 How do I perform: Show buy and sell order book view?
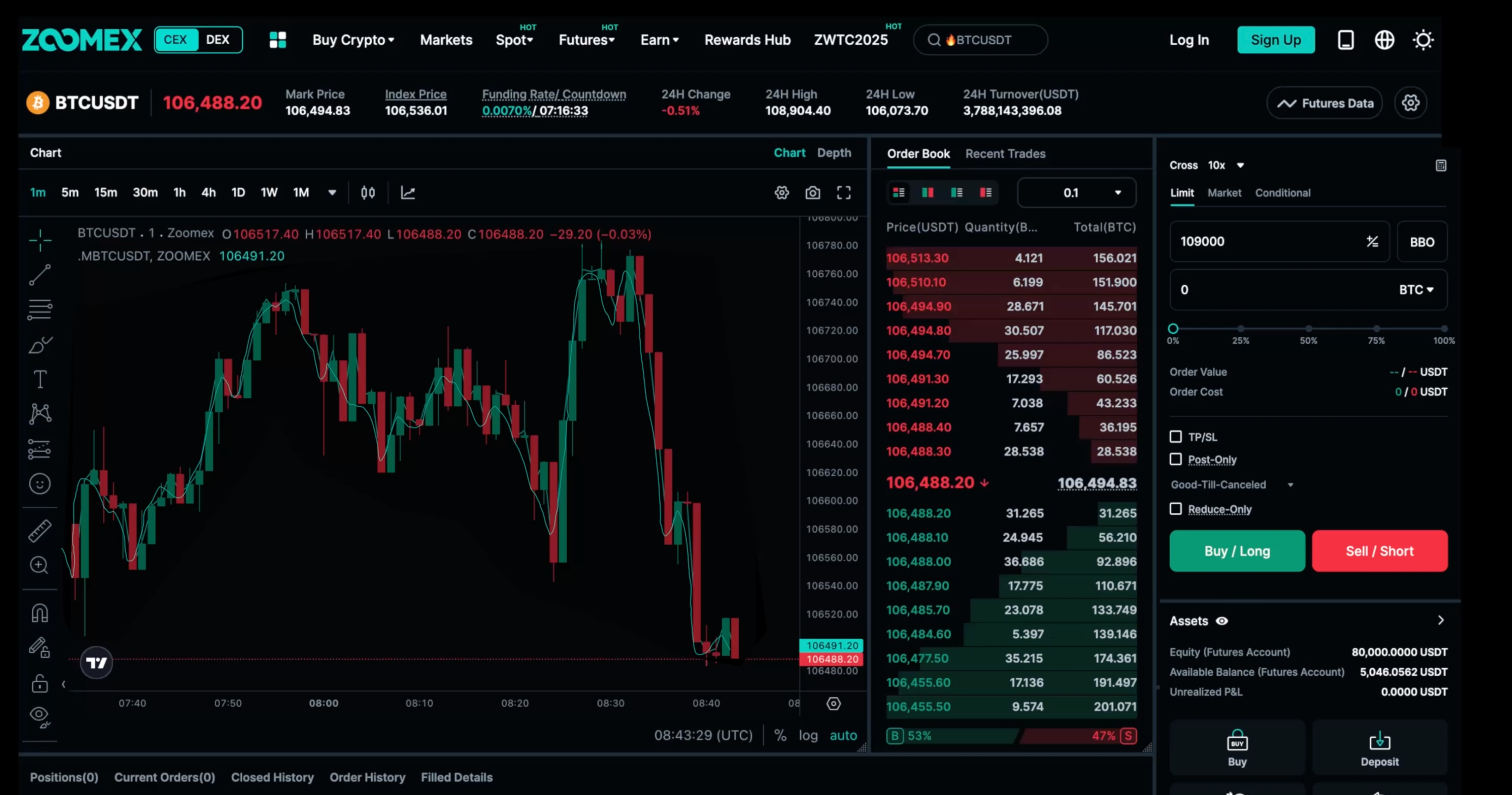[x=899, y=192]
